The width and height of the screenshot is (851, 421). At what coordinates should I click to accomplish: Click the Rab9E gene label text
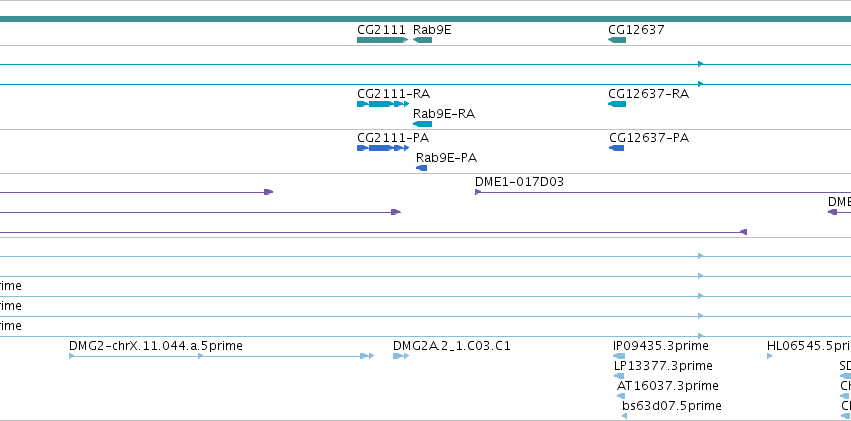coord(432,30)
